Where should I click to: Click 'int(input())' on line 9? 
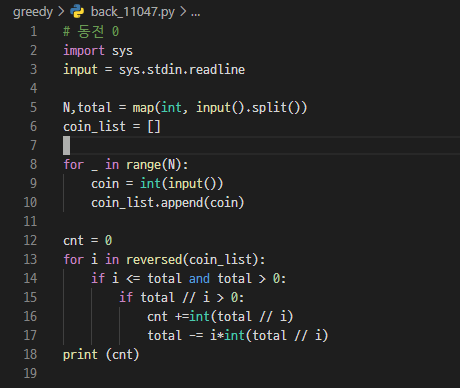(182, 184)
